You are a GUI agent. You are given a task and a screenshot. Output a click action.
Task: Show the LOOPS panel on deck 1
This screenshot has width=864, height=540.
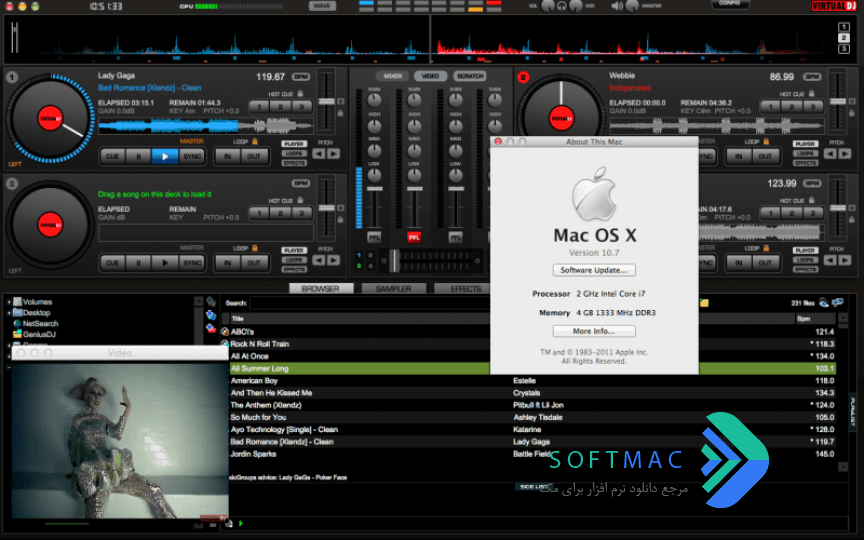coord(294,153)
